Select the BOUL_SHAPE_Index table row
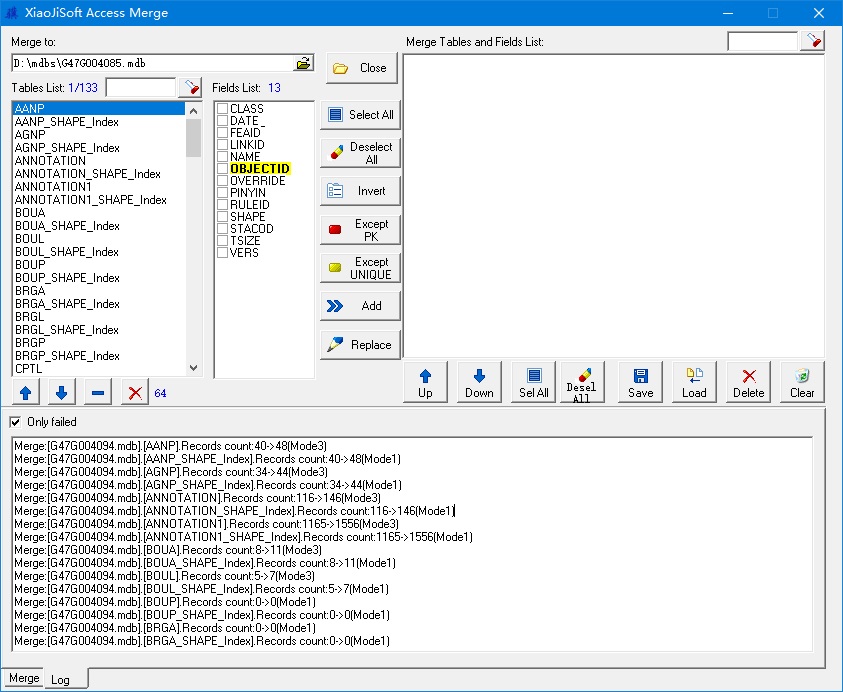The width and height of the screenshot is (843, 692). (98, 252)
